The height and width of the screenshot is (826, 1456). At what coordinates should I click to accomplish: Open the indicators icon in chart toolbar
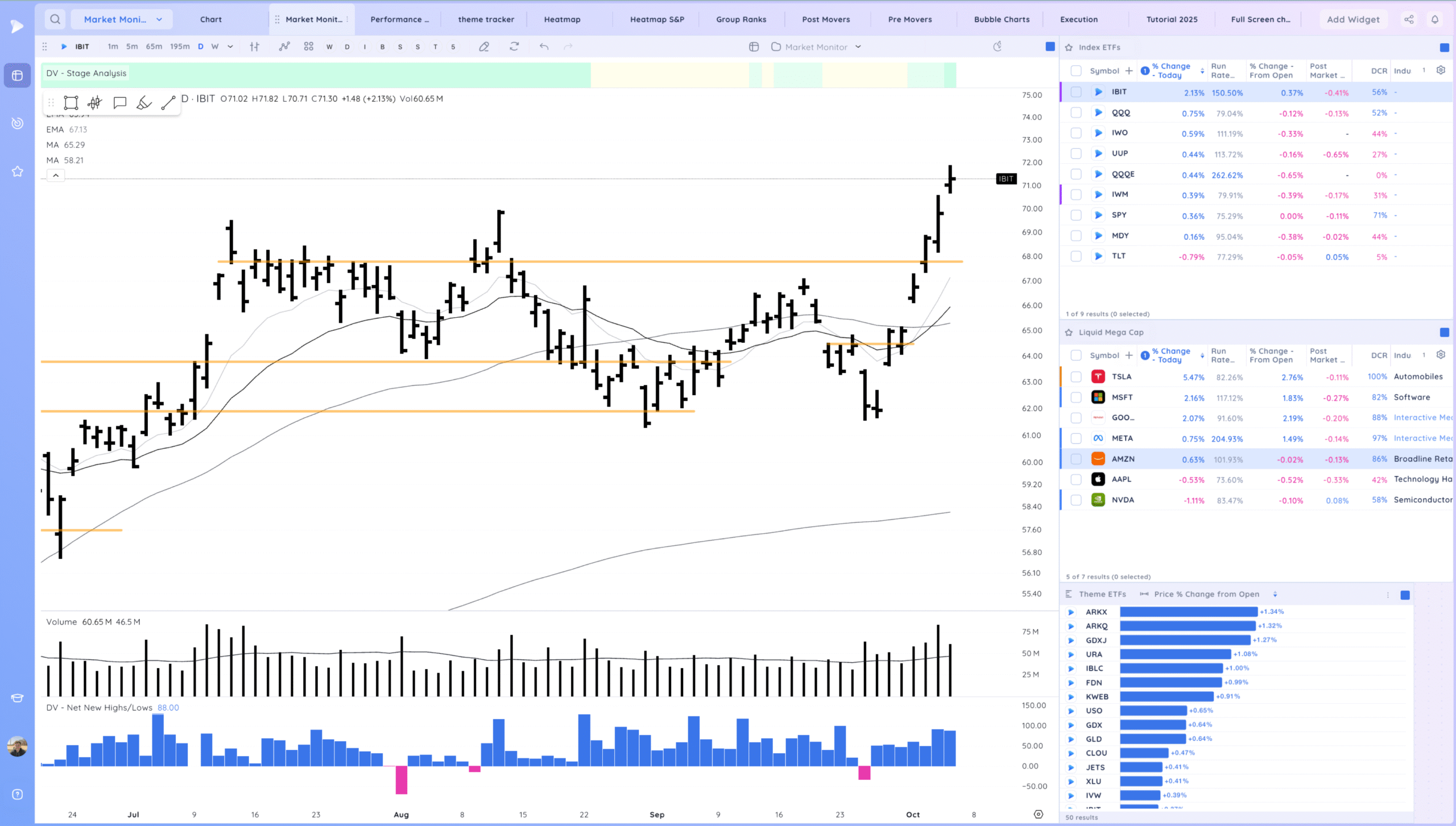284,47
